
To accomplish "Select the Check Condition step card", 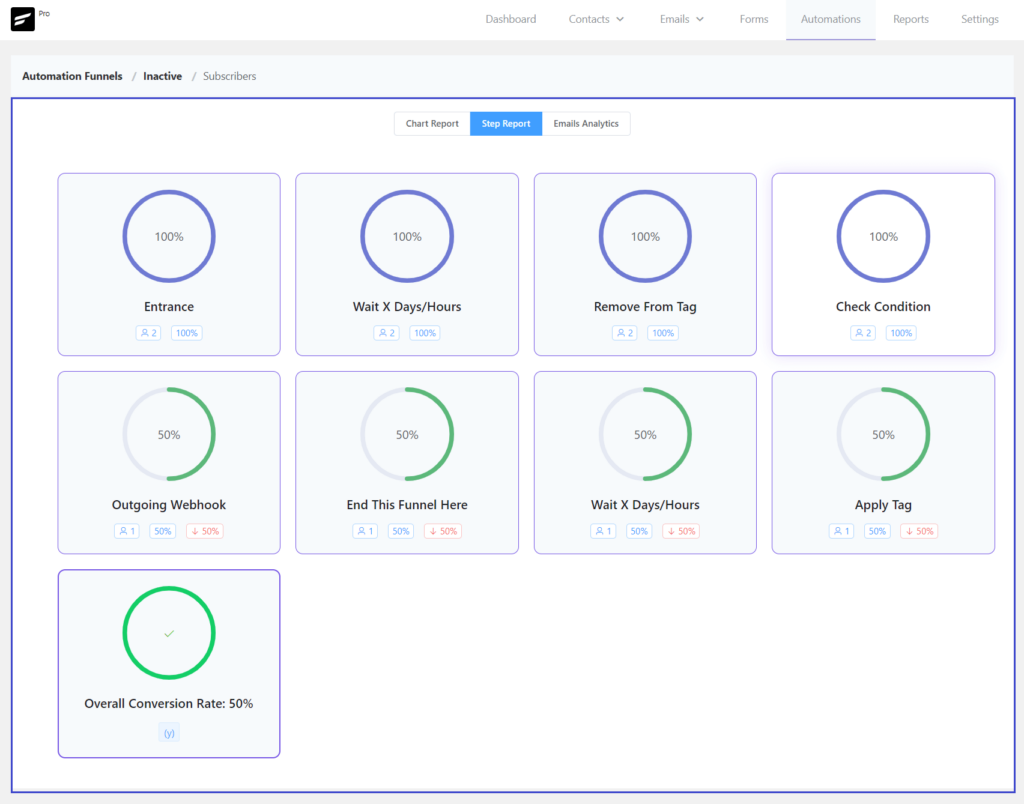I will [883, 264].
